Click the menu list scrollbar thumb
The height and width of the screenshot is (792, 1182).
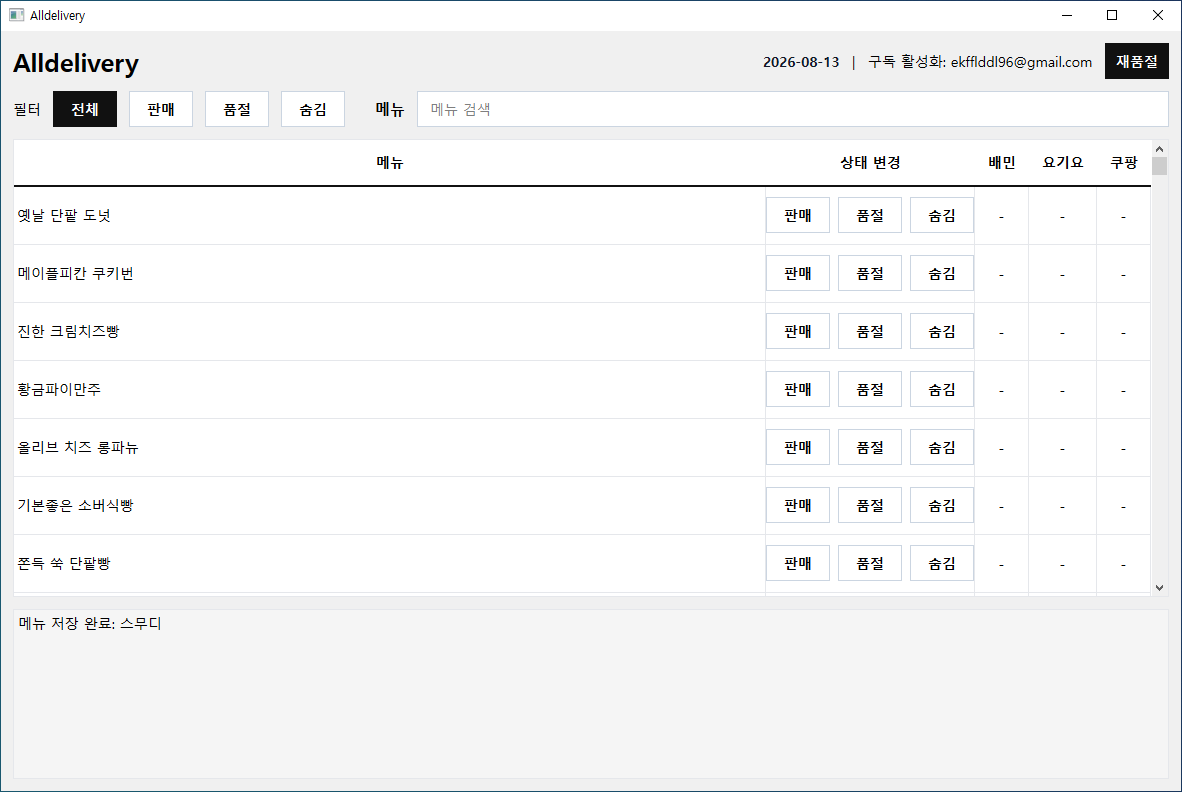(x=1159, y=166)
